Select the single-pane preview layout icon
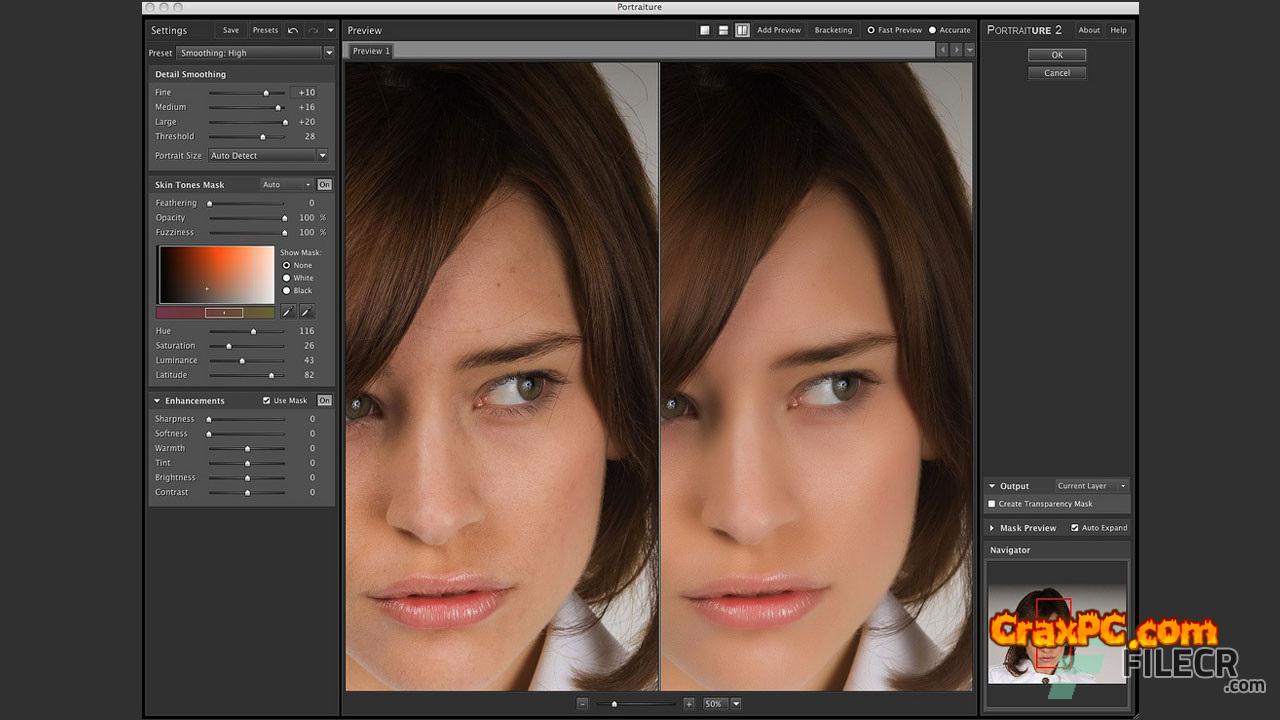 [x=704, y=30]
